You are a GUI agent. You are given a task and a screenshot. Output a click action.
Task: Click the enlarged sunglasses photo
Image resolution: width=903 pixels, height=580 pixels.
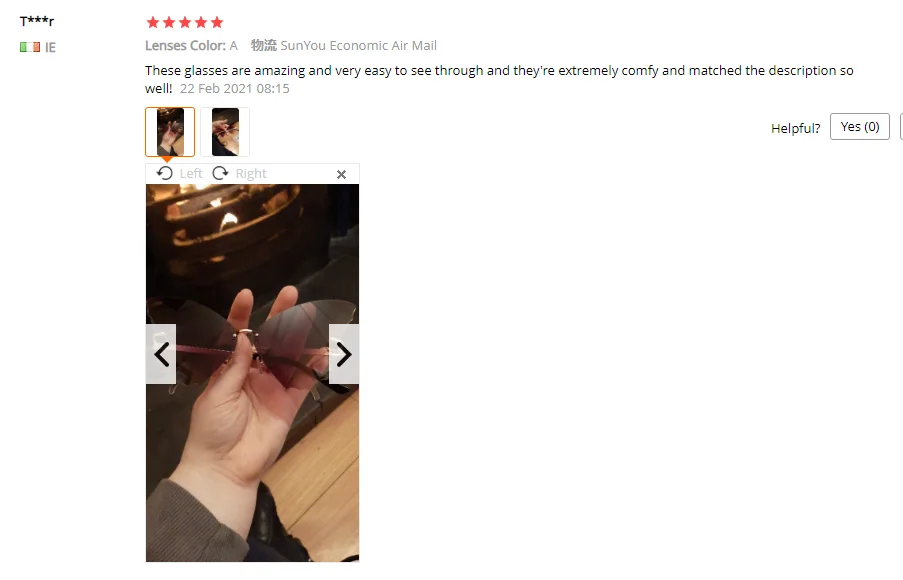point(252,373)
